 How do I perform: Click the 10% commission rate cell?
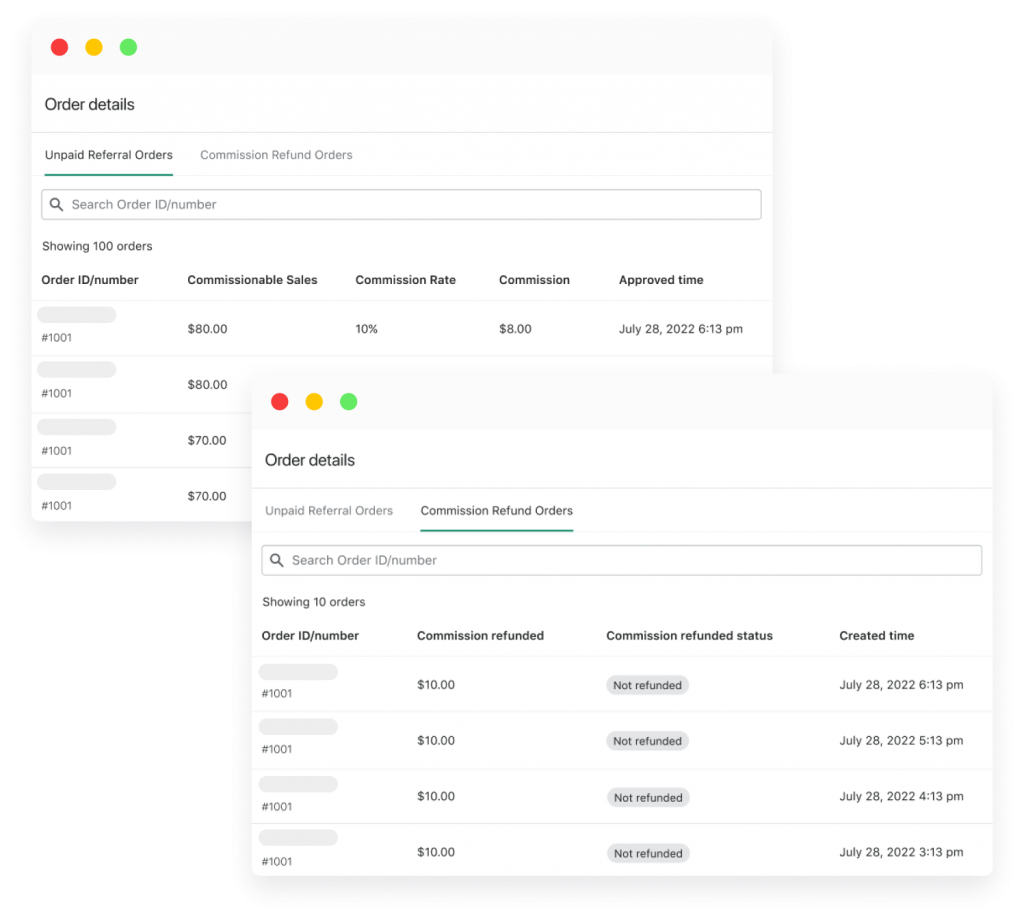tap(366, 329)
